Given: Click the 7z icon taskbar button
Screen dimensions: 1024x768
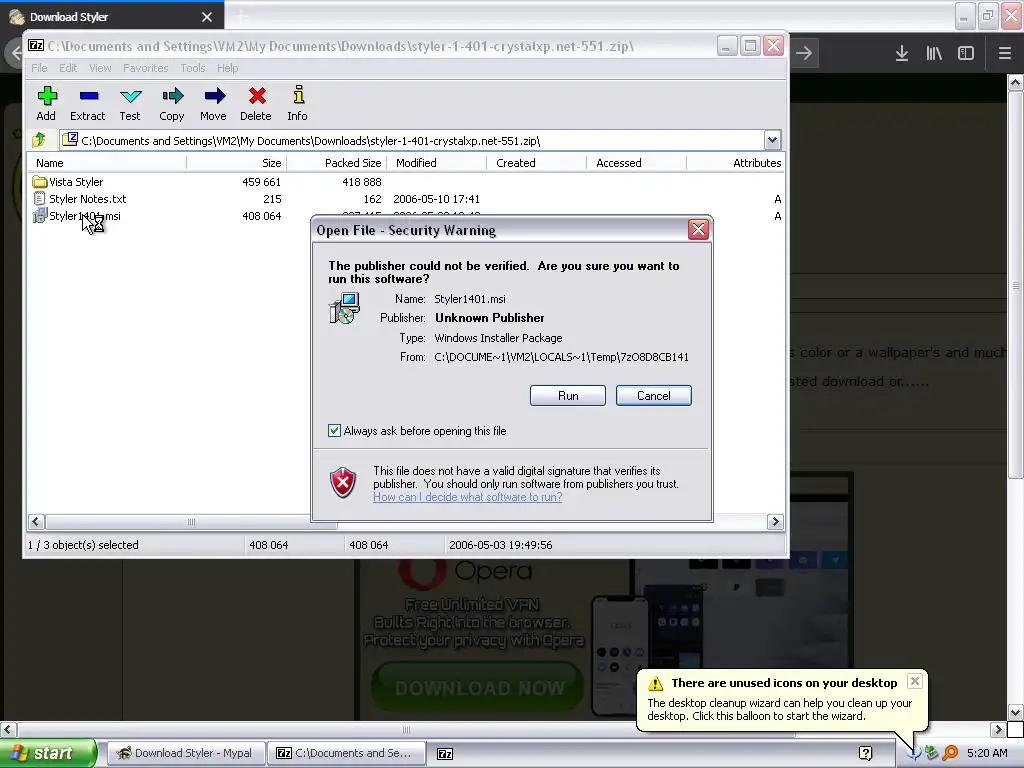Looking at the screenshot, I should click(x=445, y=754).
